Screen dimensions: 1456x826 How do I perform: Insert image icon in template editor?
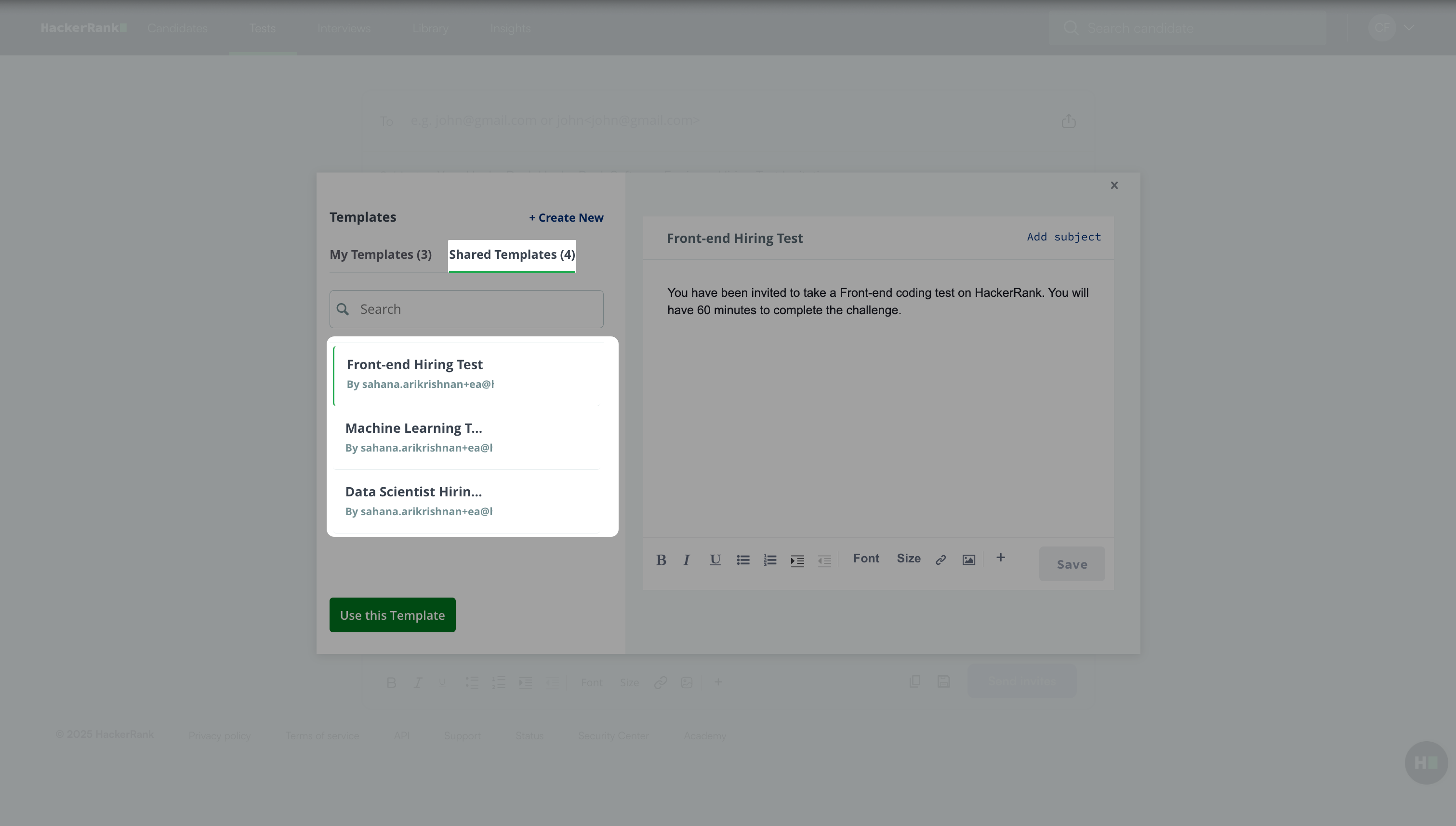click(968, 560)
